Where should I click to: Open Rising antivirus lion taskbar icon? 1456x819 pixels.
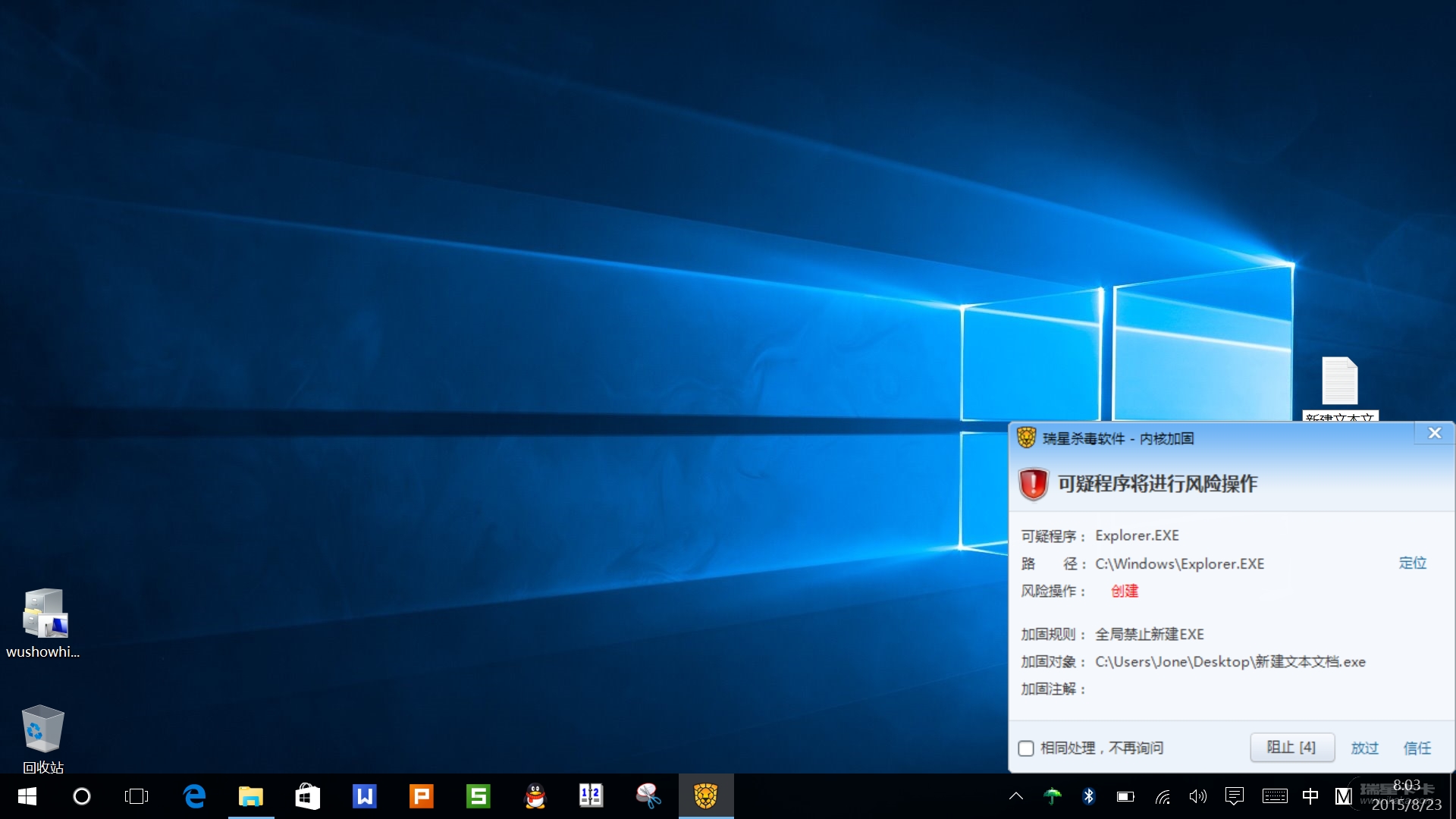coord(705,796)
